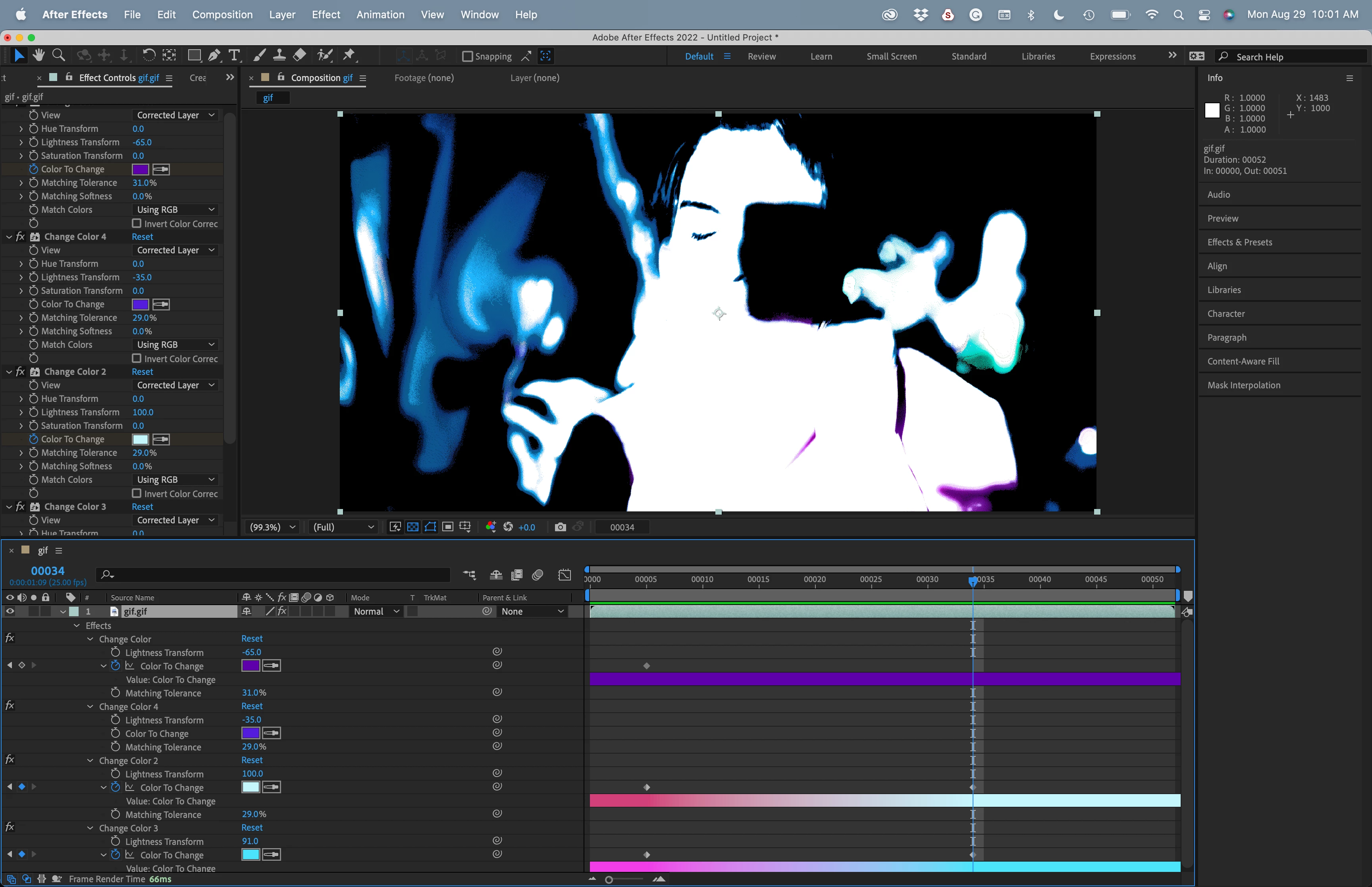Image resolution: width=1372 pixels, height=887 pixels.
Task: Enable the Snapping checkbox
Action: click(x=468, y=56)
